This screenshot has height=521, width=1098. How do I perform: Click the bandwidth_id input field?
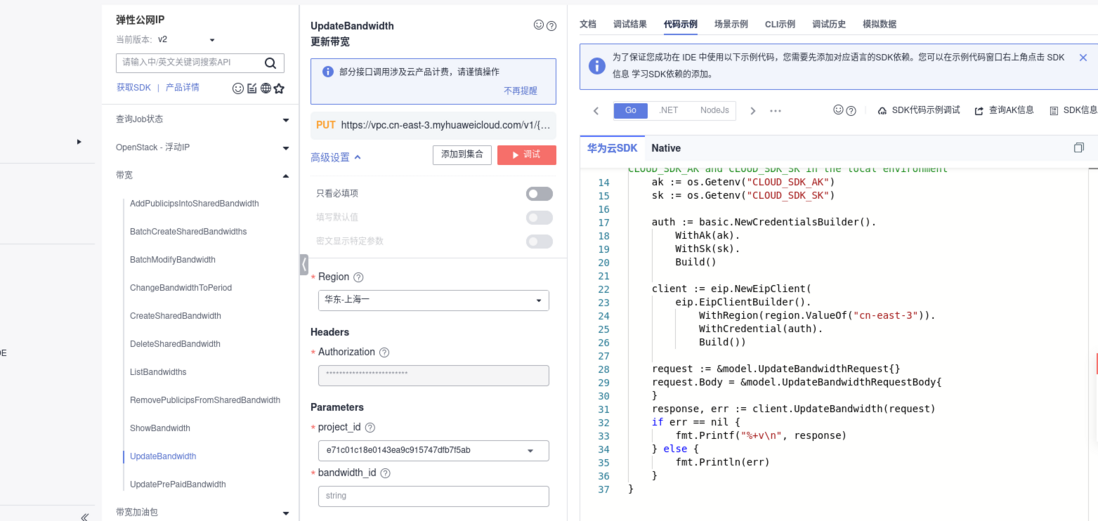point(433,496)
